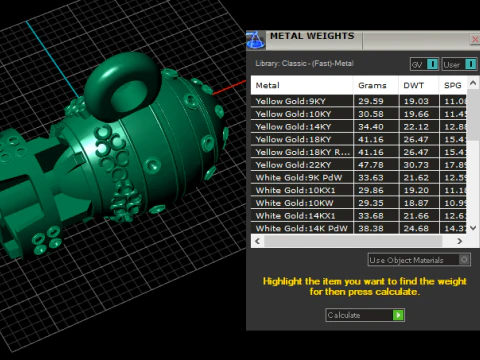Click the Calculate button

pyautogui.click(x=365, y=315)
